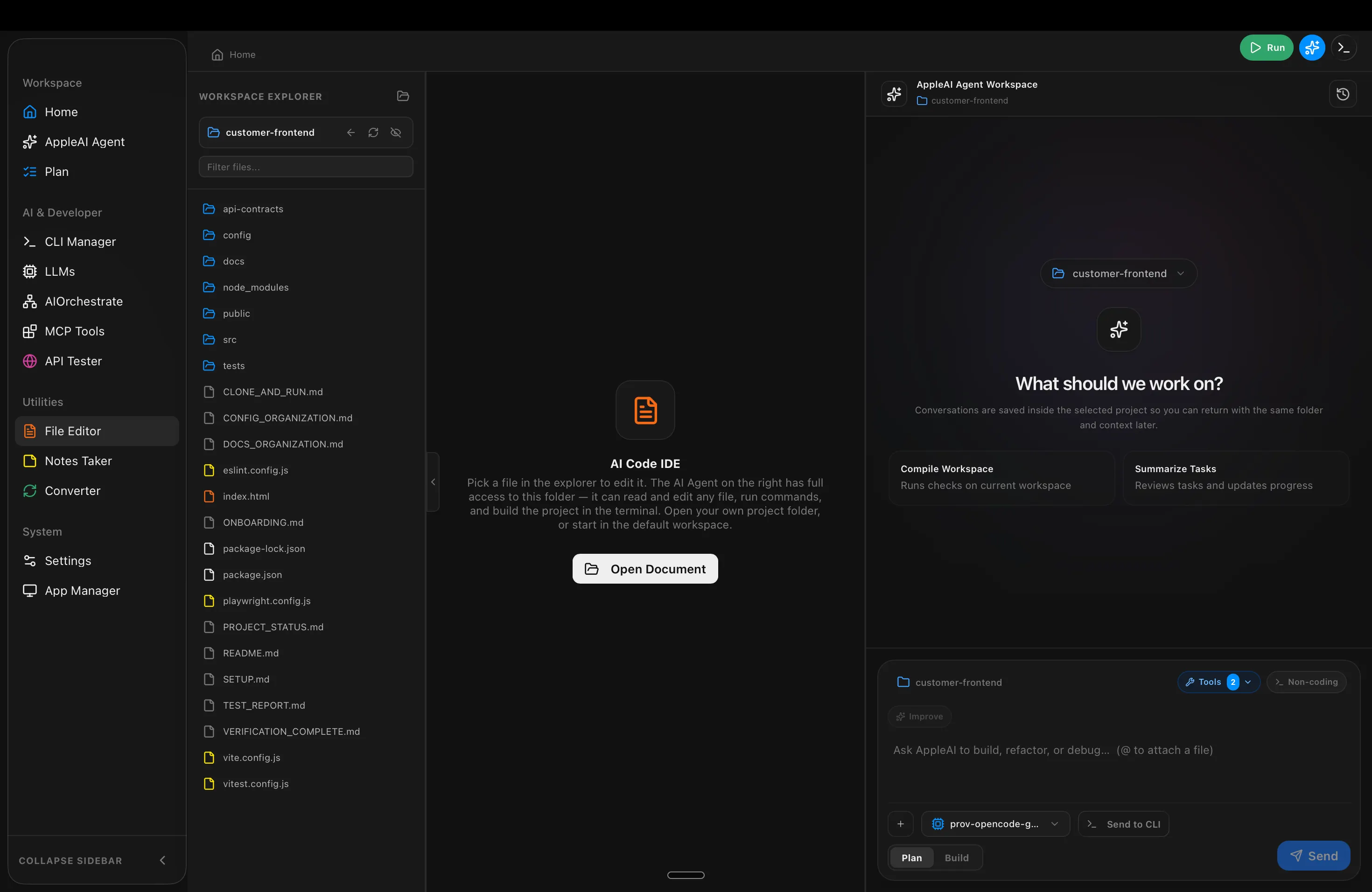Viewport: 1372px width, 892px height.
Task: Click the MCP Tools icon
Action: coord(29,331)
